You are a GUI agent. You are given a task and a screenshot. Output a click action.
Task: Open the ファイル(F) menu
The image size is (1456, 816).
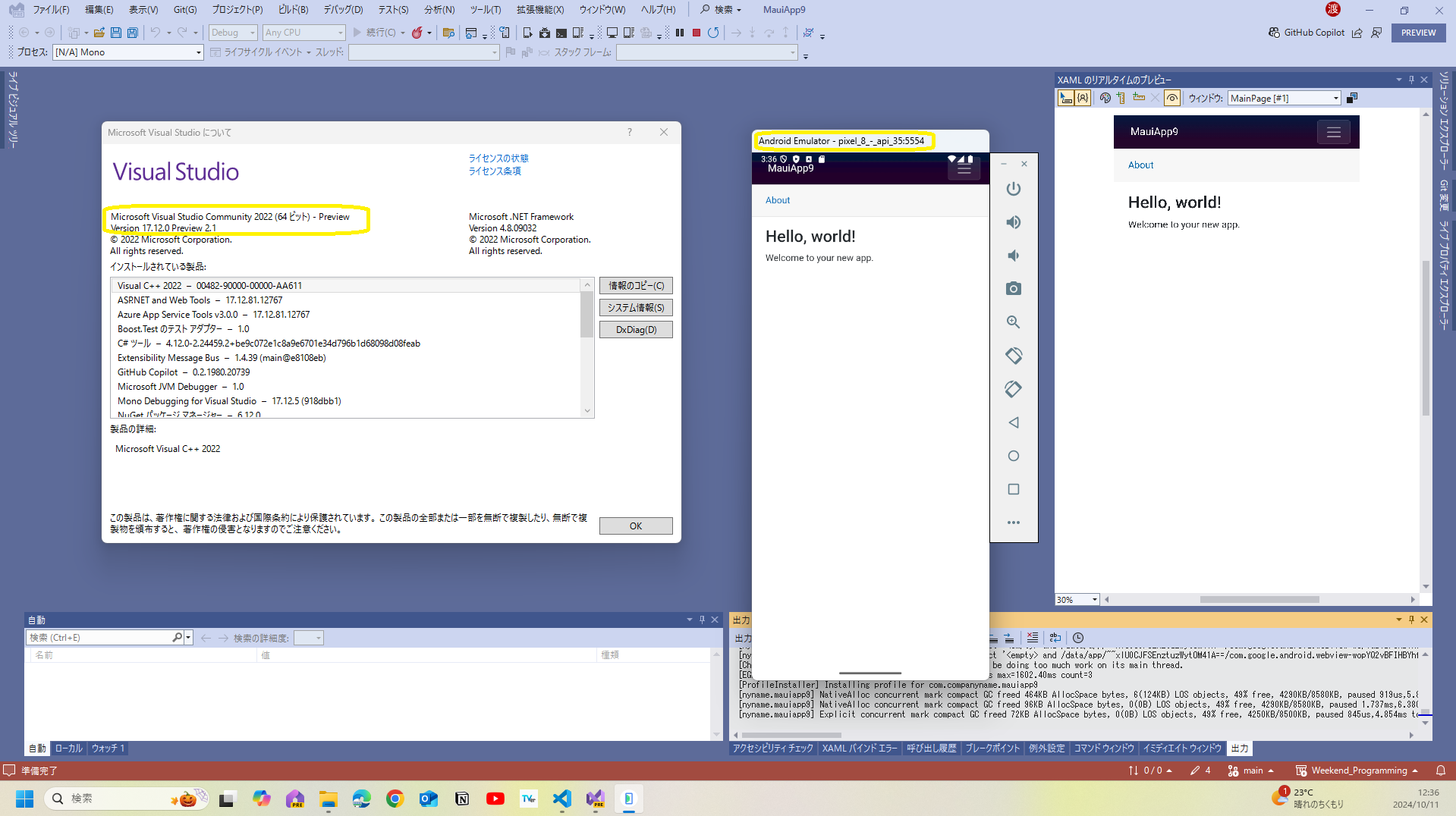51,10
